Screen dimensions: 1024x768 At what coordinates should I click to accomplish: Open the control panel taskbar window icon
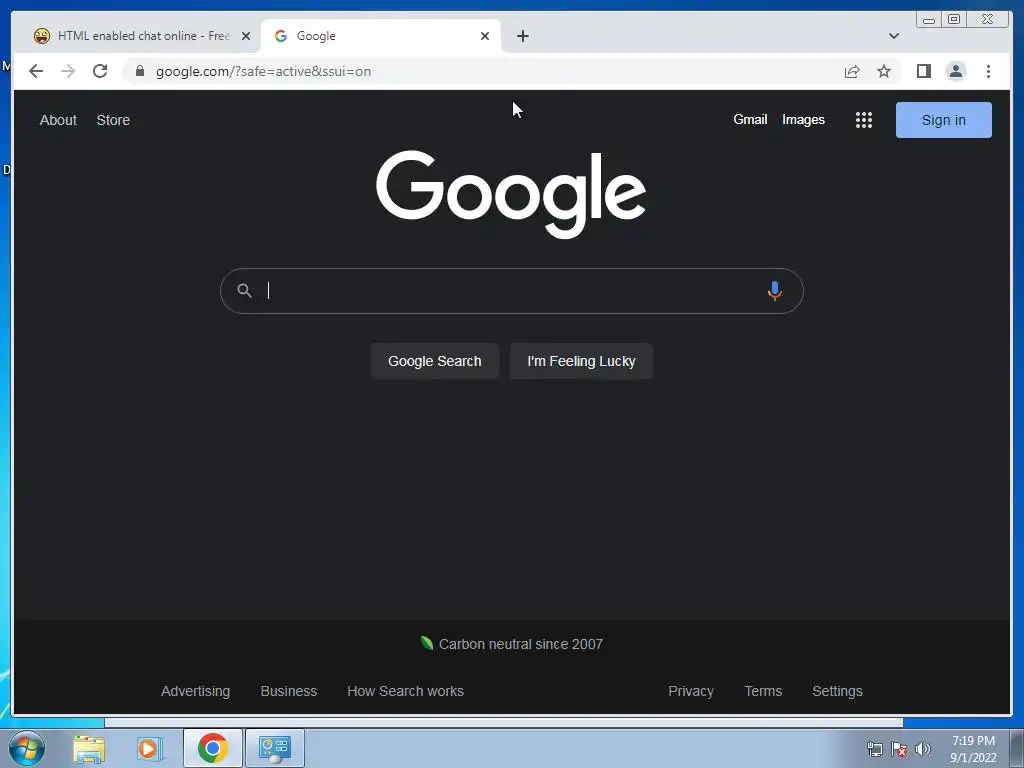274,748
